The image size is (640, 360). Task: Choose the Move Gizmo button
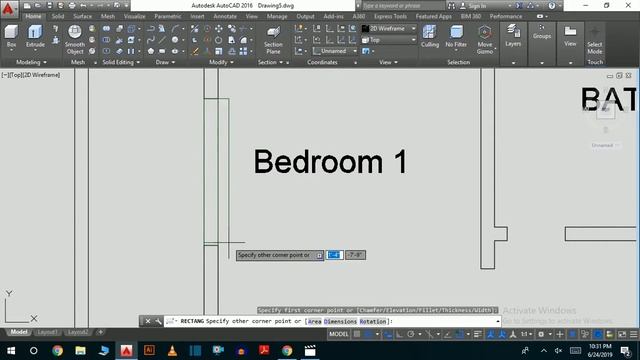coord(484,40)
